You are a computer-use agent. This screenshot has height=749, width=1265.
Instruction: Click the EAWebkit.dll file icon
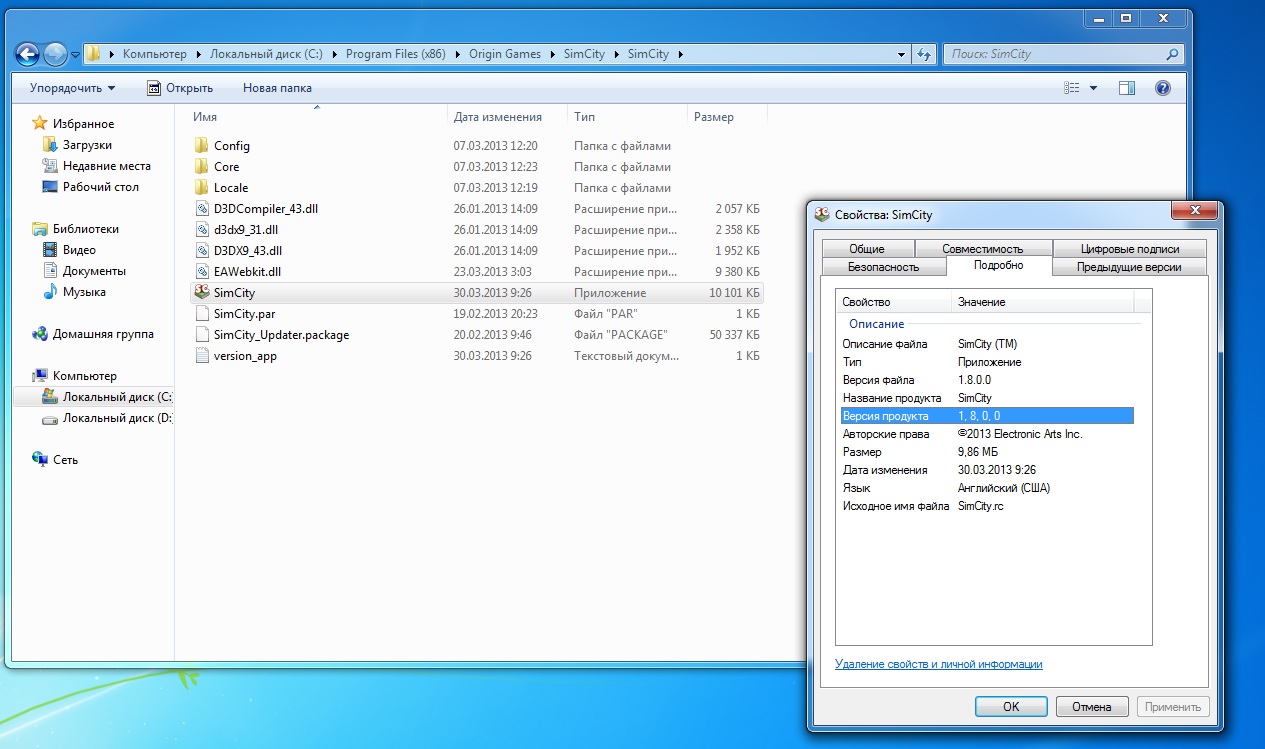(x=201, y=271)
